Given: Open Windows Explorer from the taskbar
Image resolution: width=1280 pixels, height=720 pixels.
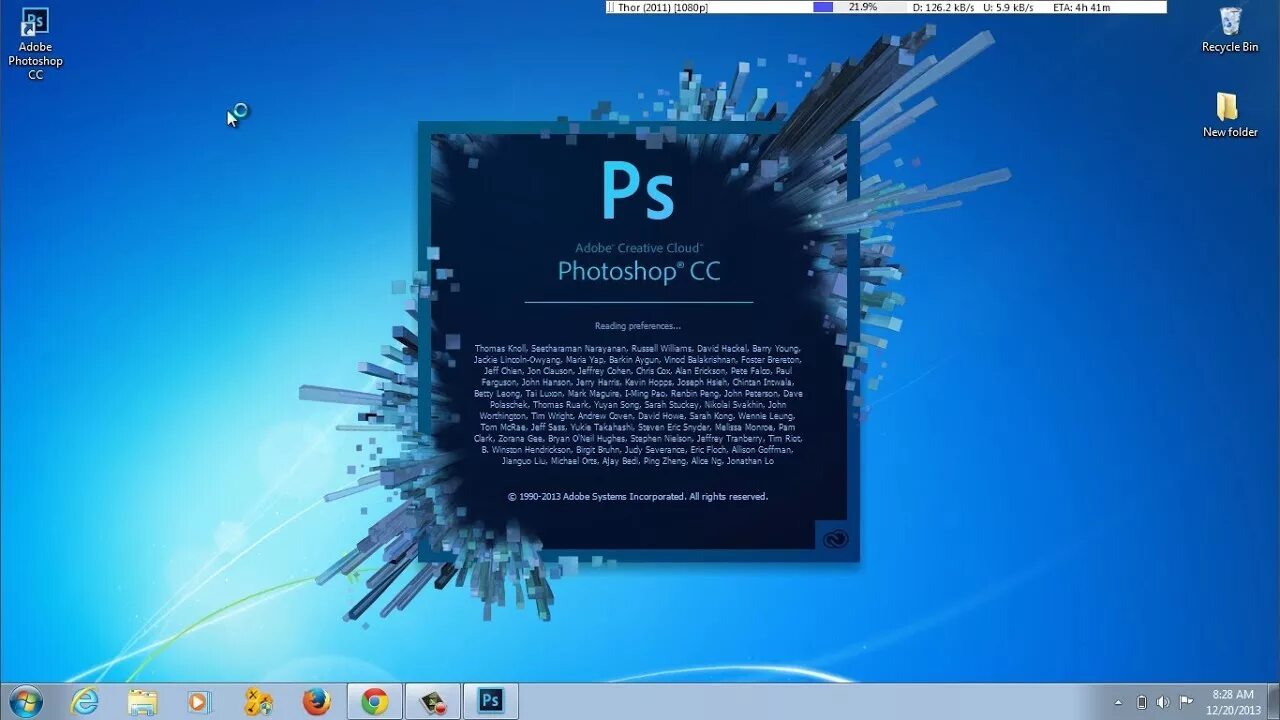Looking at the screenshot, I should coord(142,702).
